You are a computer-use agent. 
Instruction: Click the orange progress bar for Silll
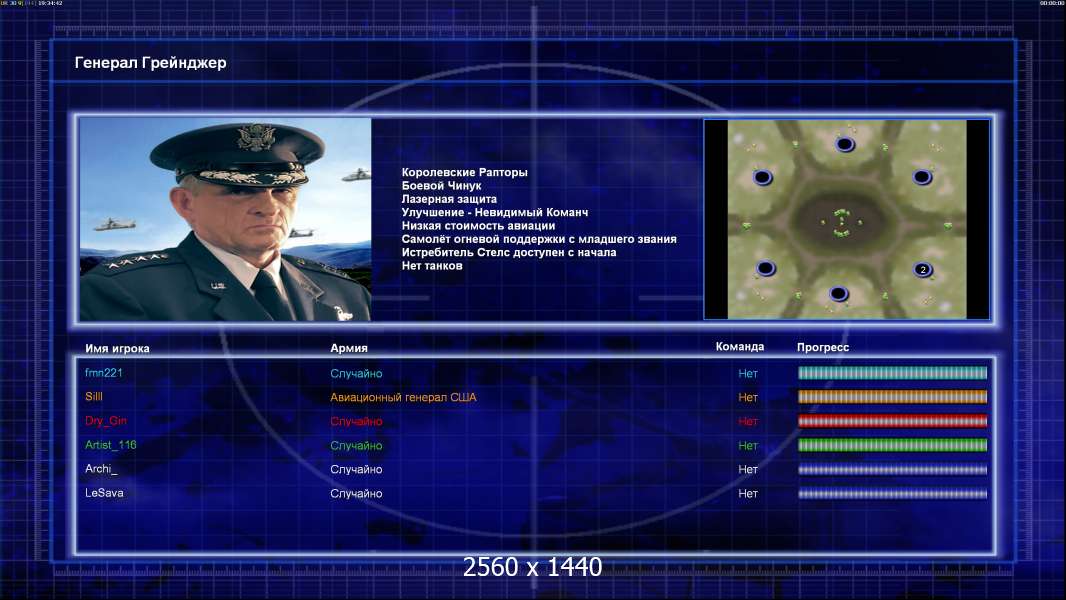[892, 397]
